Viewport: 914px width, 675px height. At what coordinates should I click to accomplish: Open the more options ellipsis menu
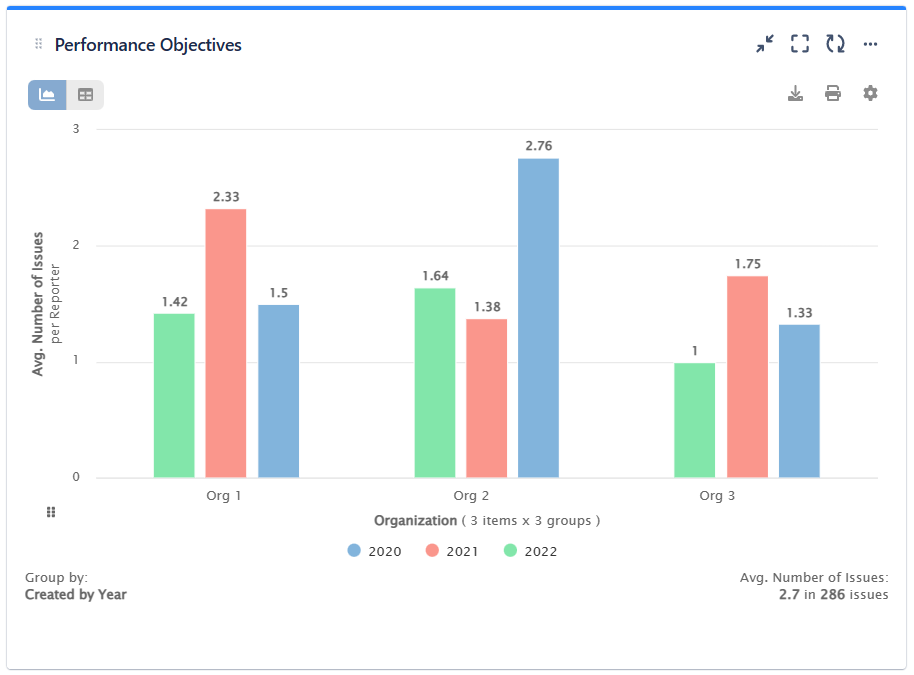point(870,43)
